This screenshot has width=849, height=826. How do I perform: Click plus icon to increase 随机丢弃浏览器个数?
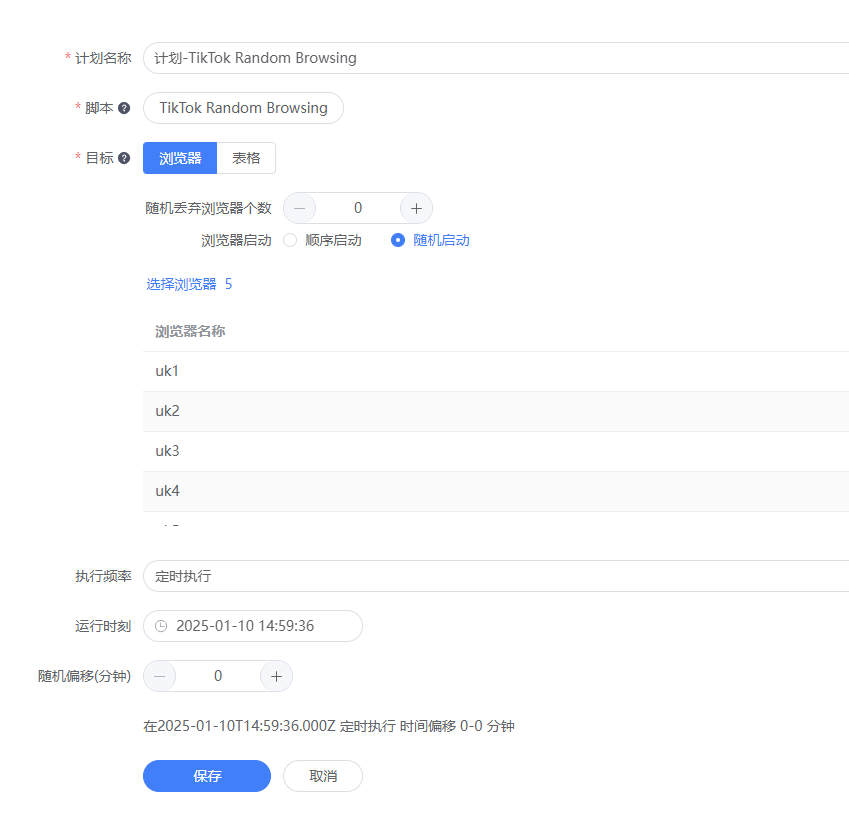tap(416, 208)
